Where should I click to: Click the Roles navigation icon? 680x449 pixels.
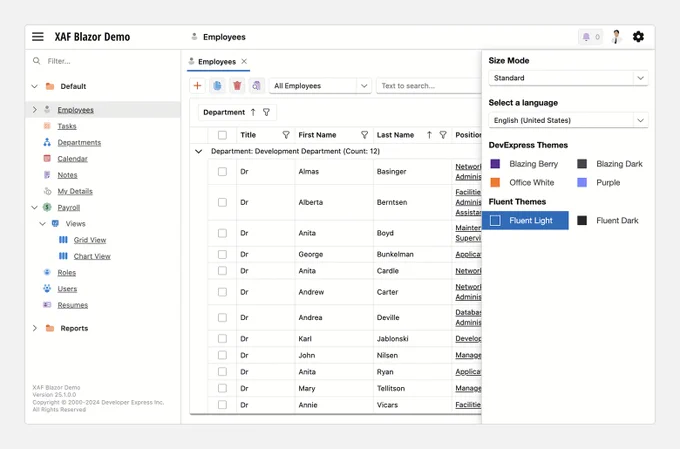(x=47, y=272)
